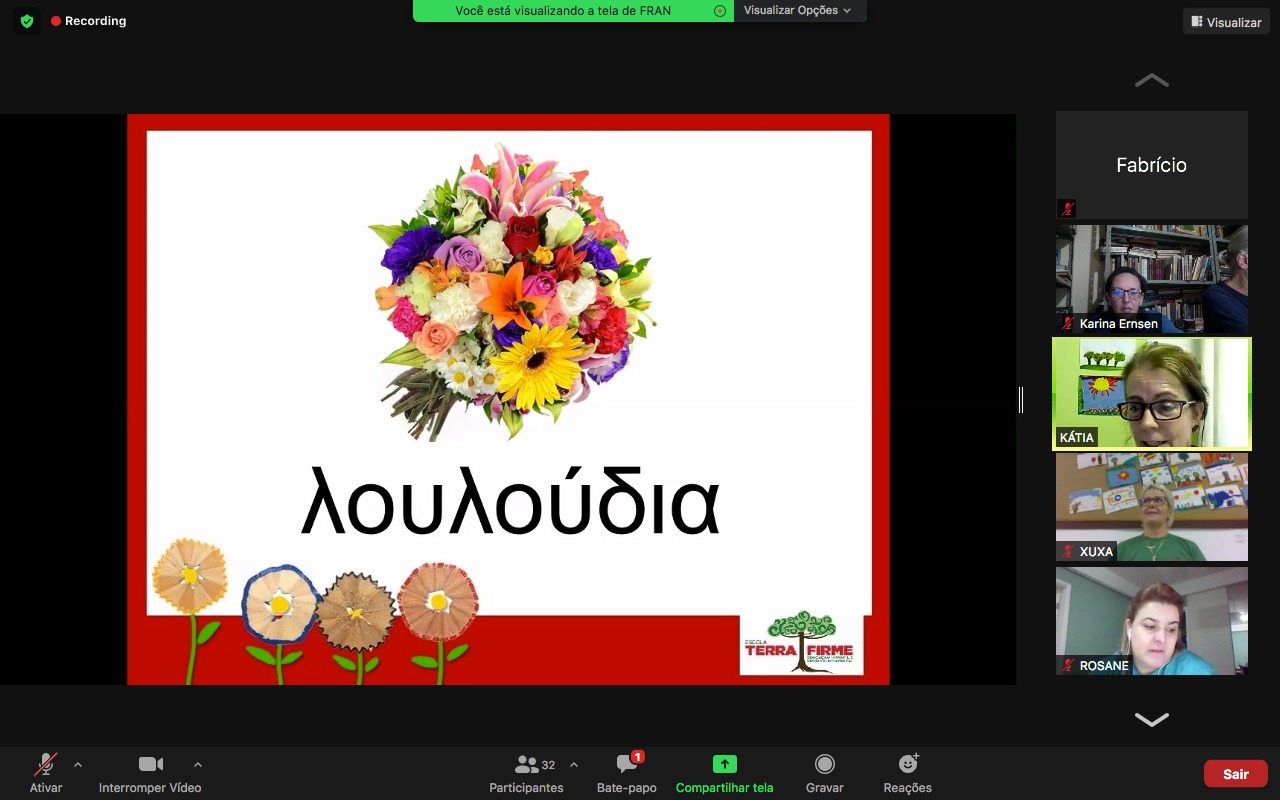Image resolution: width=1280 pixels, height=800 pixels.
Task: Open the Participantes panel
Action: 526,773
